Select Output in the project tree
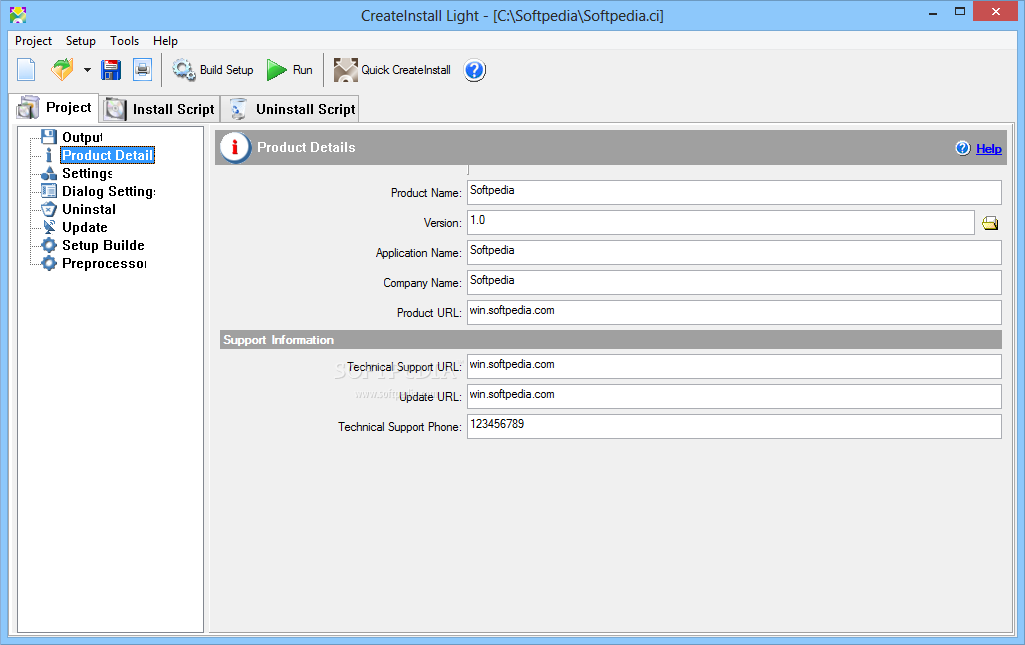Image resolution: width=1025 pixels, height=645 pixels. 82,137
